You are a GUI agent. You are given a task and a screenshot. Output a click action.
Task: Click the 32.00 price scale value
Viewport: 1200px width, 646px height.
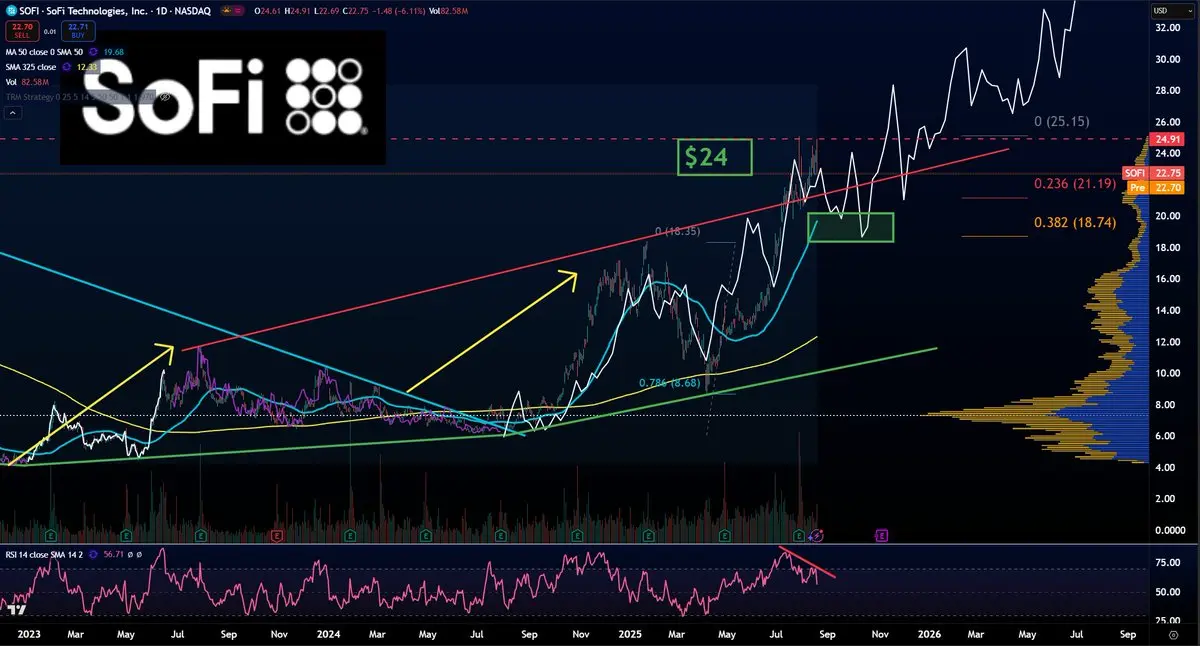(x=1168, y=28)
